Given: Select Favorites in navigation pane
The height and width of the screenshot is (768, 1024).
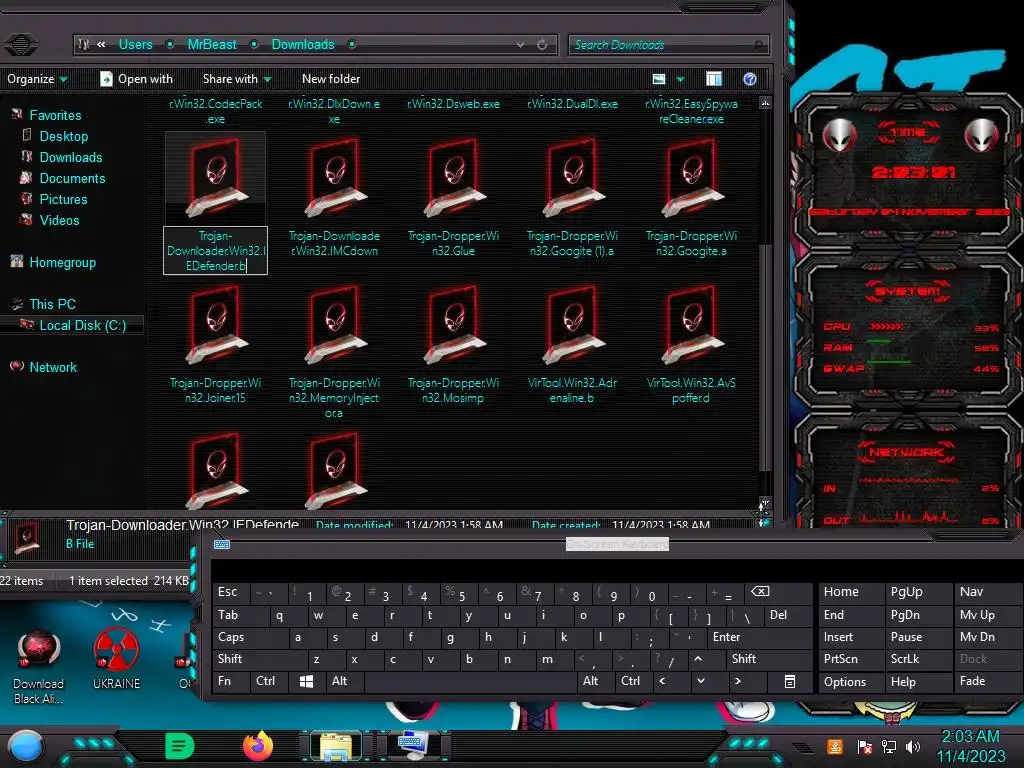Looking at the screenshot, I should (x=56, y=115).
